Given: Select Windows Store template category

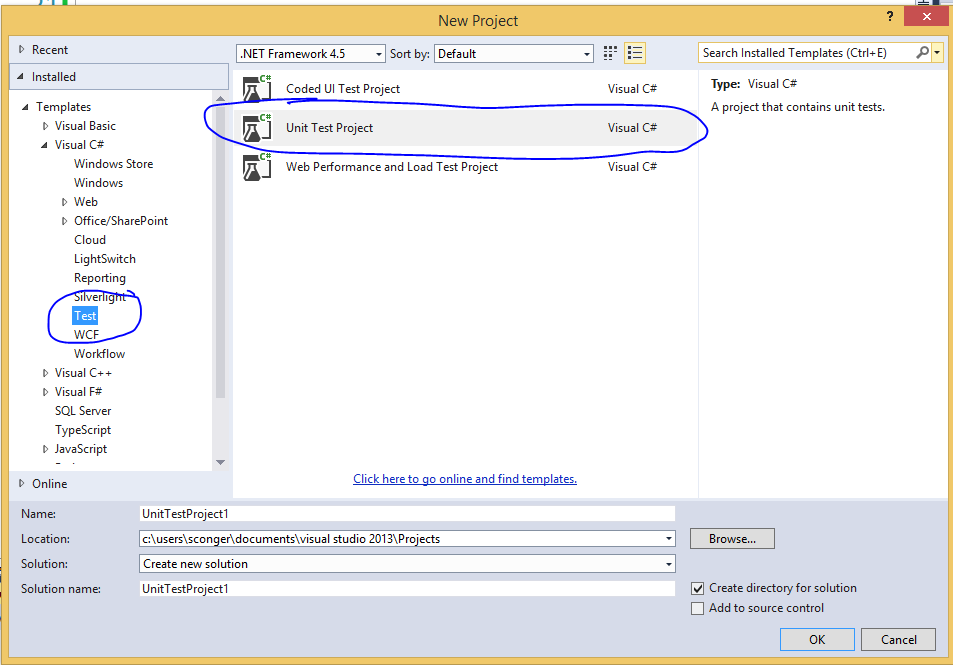Looking at the screenshot, I should coord(113,164).
